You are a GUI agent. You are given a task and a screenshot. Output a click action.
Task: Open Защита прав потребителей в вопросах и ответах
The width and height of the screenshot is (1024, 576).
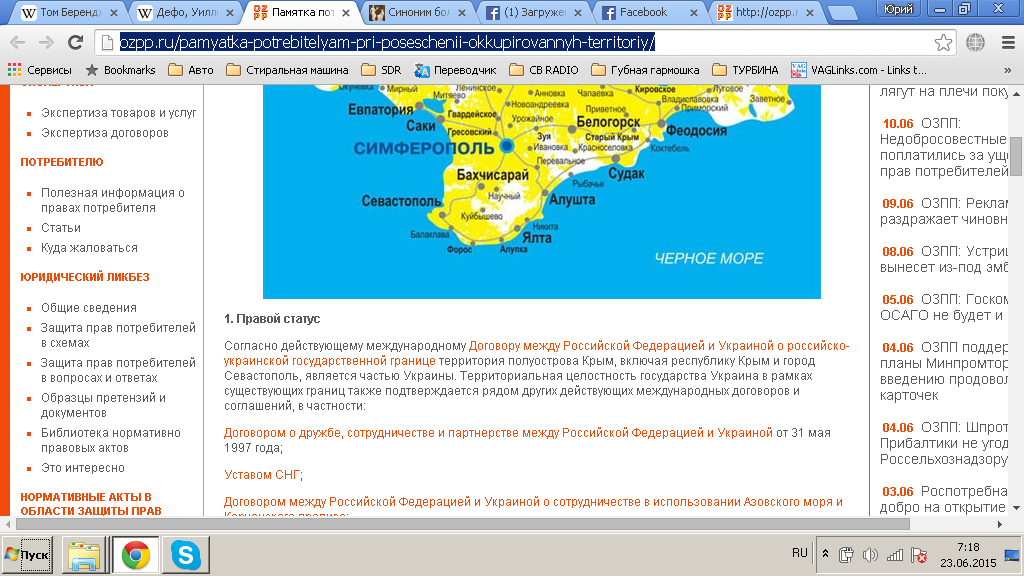(x=118, y=370)
